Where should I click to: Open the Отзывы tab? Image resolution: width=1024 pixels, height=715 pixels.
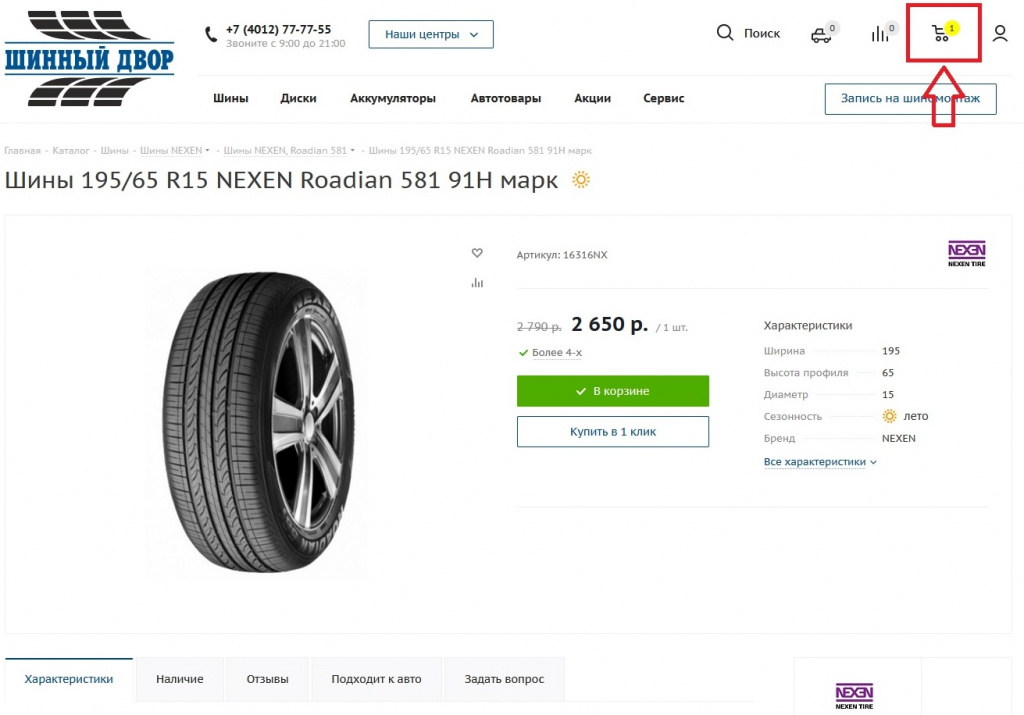pyautogui.click(x=268, y=679)
